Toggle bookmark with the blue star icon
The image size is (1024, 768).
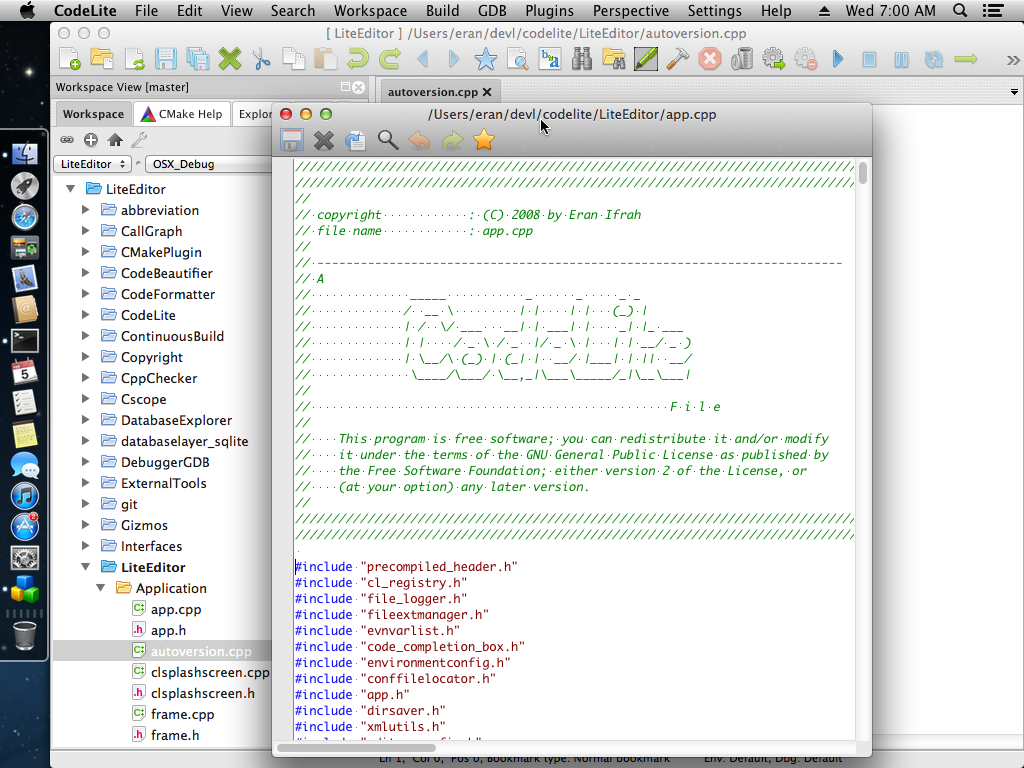pyautogui.click(x=486, y=59)
